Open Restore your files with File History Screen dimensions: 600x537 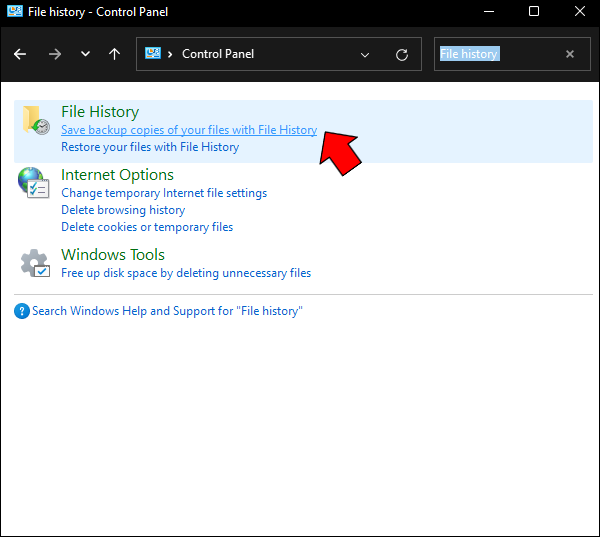point(150,147)
